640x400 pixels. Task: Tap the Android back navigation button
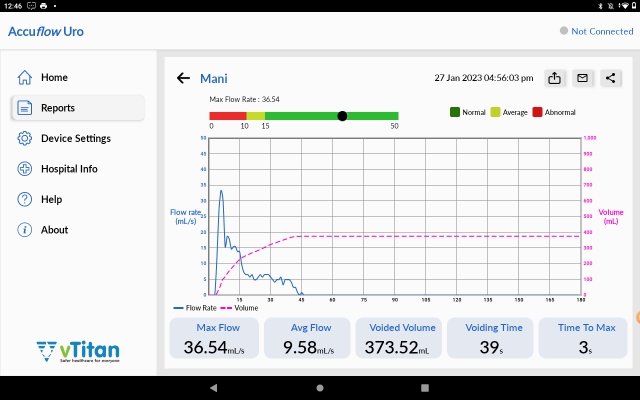coord(213,388)
